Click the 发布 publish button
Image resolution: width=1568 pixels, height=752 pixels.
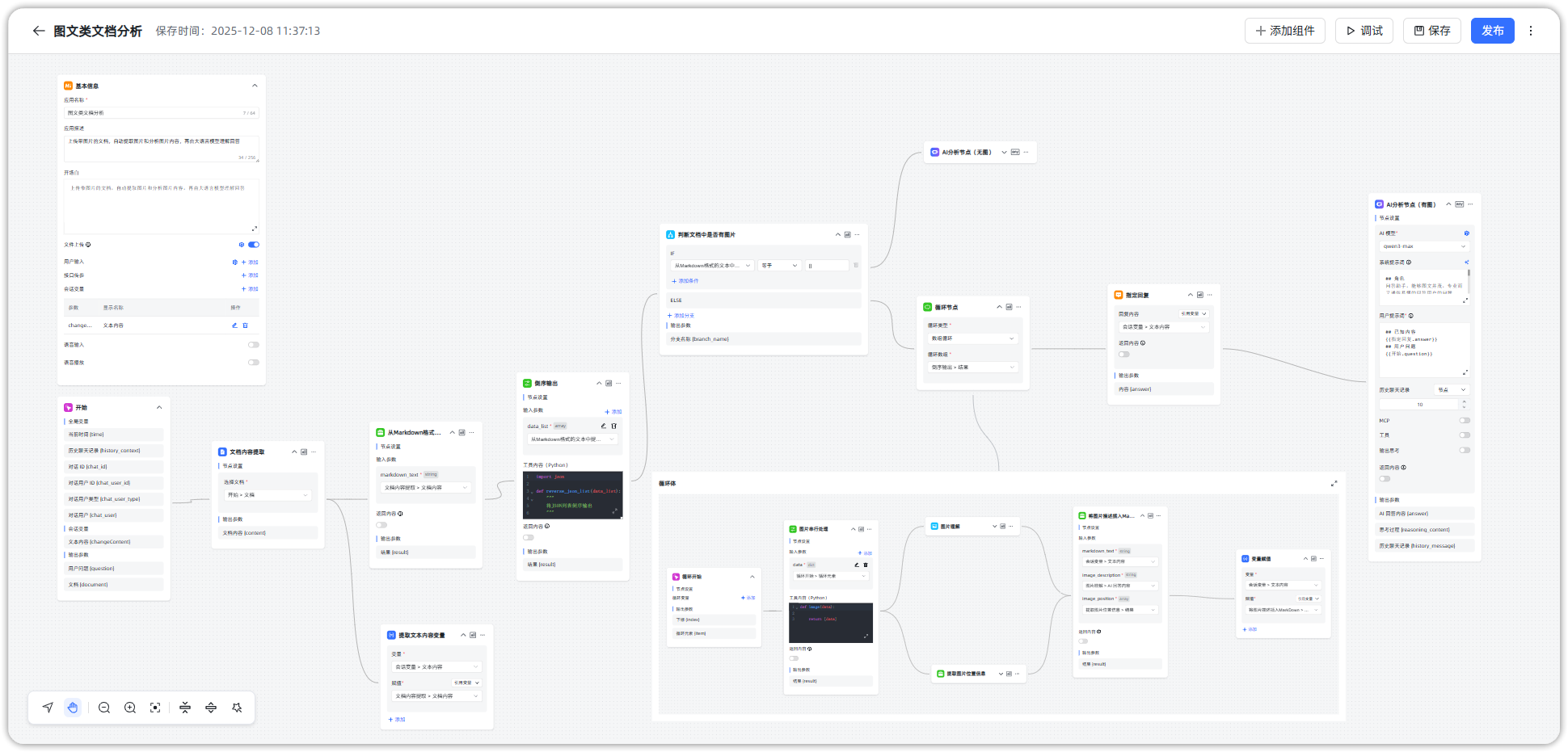(x=1492, y=31)
